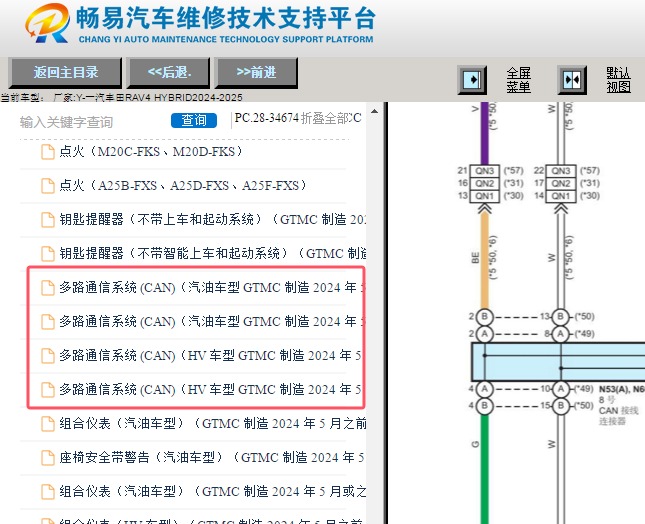Image resolution: width=645 pixels, height=524 pixels.
Task: Click the 返回主目录 button
Action: pyautogui.click(x=65, y=72)
